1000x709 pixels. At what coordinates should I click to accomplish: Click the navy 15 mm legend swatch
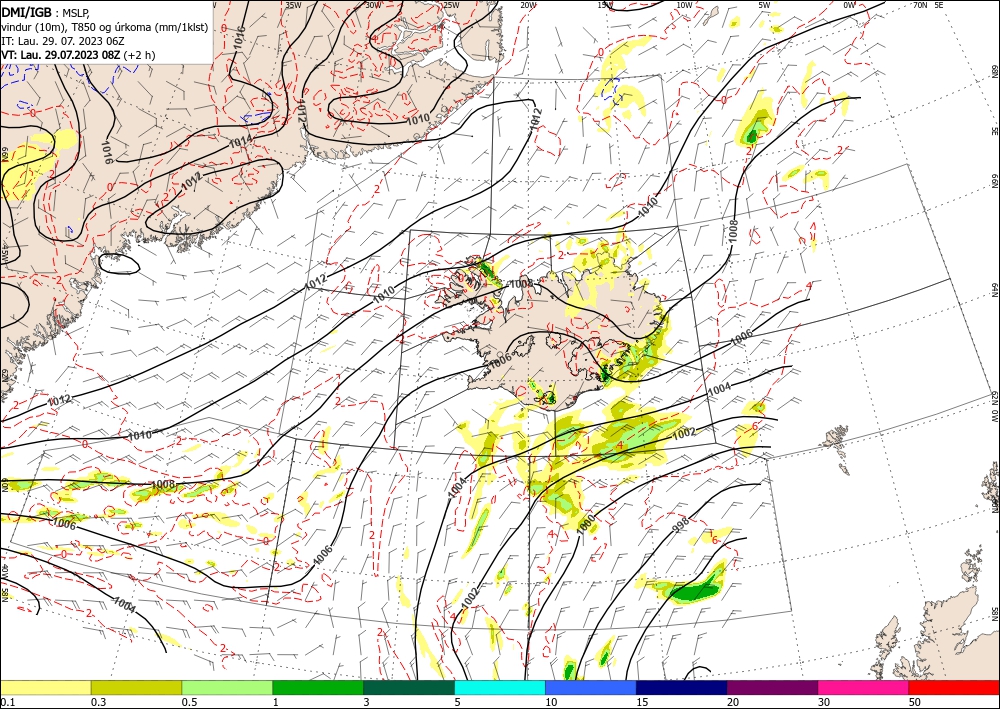click(x=682, y=687)
